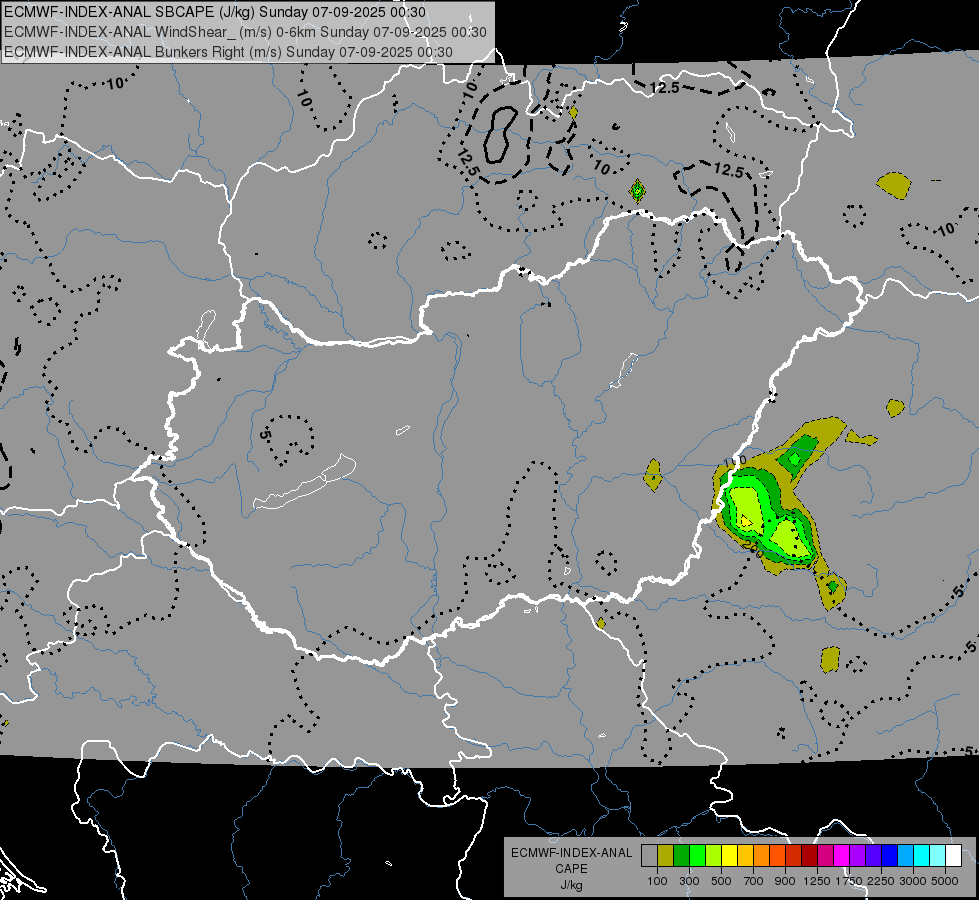Pick the bright magenta legend swatch

(x=842, y=855)
